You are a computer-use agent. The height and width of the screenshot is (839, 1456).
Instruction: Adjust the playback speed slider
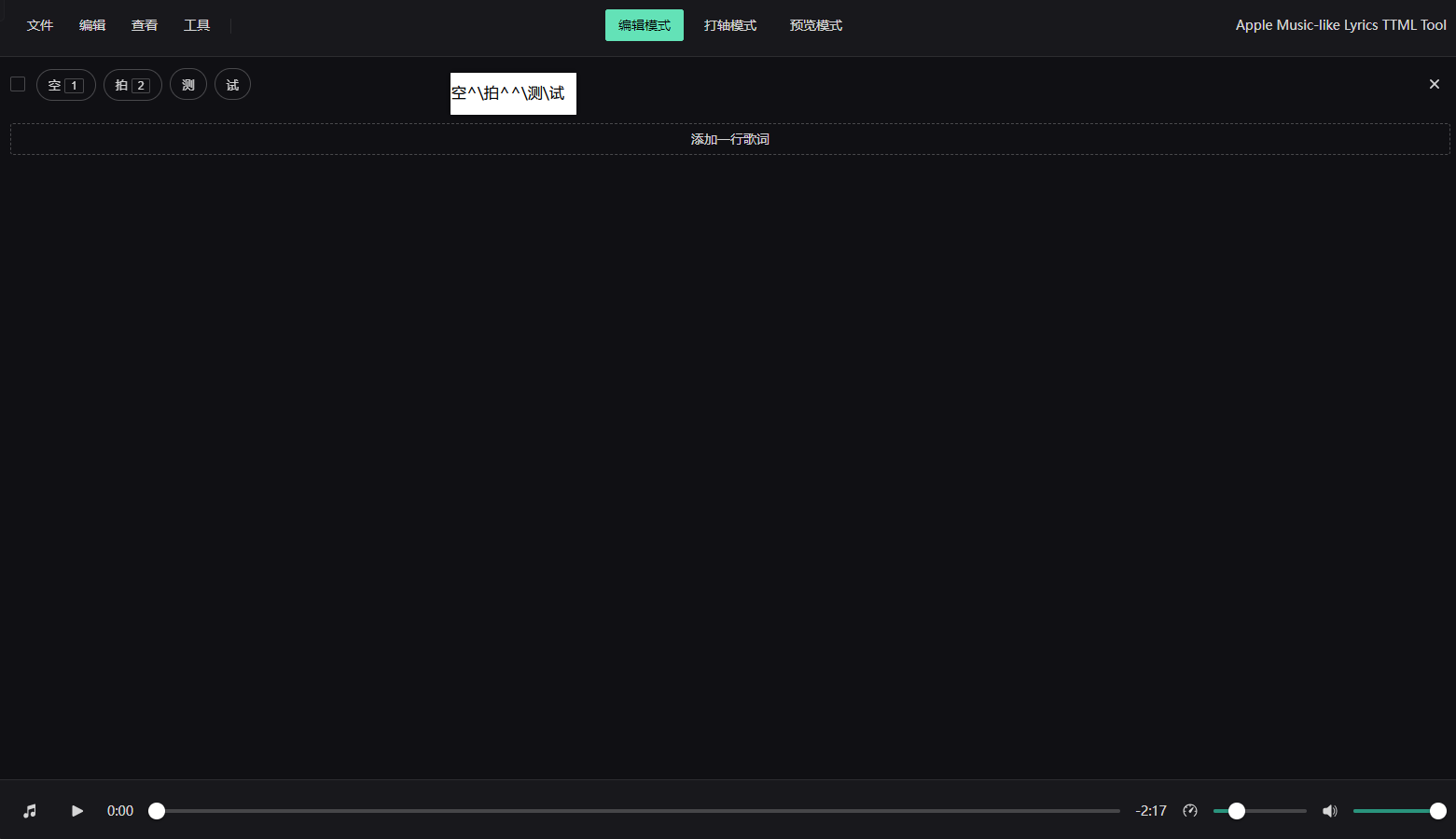click(x=1259, y=811)
